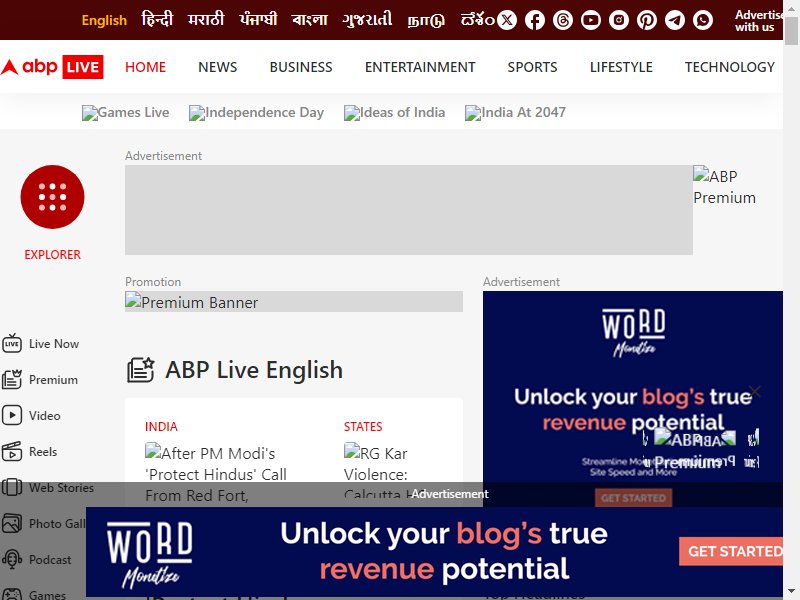The width and height of the screenshot is (800, 600).
Task: Click the ABP Live English newspaper icon
Action: (x=141, y=370)
